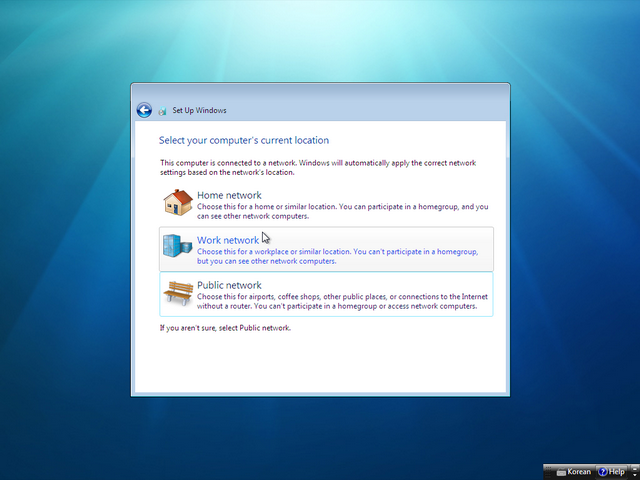Open the Help button in language bar
Image resolution: width=640 pixels, height=480 pixels.
point(611,472)
